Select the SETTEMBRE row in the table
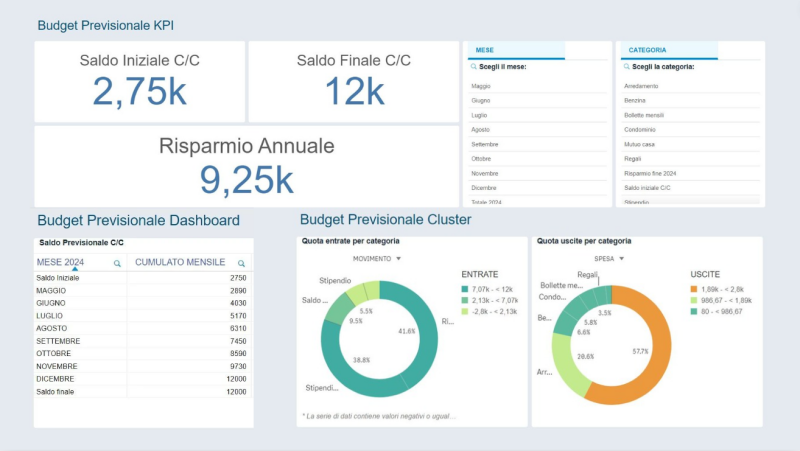Viewport: 800px width, 451px height. [x=58, y=341]
